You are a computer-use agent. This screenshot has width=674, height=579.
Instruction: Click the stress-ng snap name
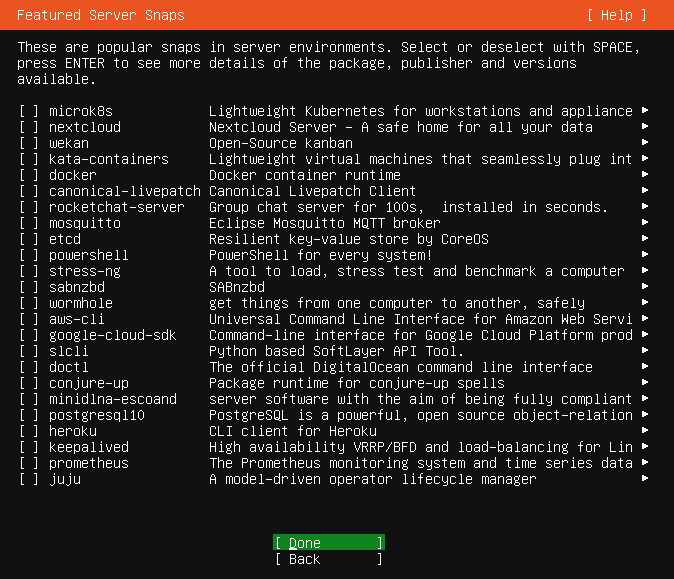point(85,271)
